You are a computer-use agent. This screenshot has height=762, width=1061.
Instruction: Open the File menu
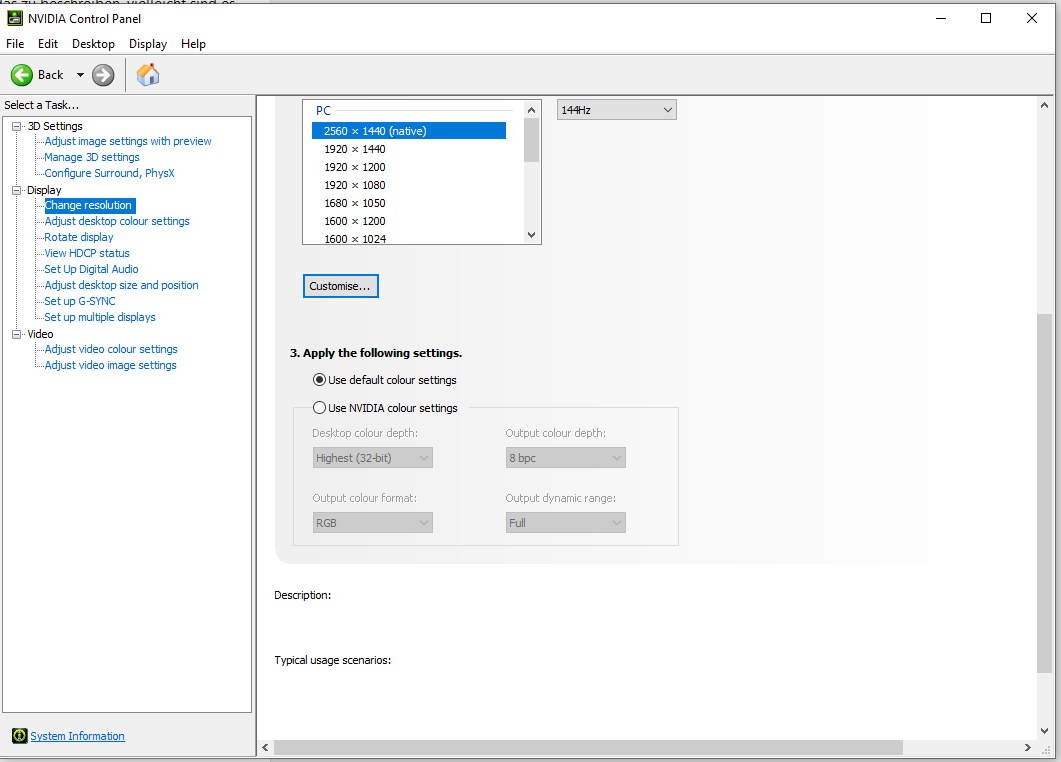(x=15, y=44)
